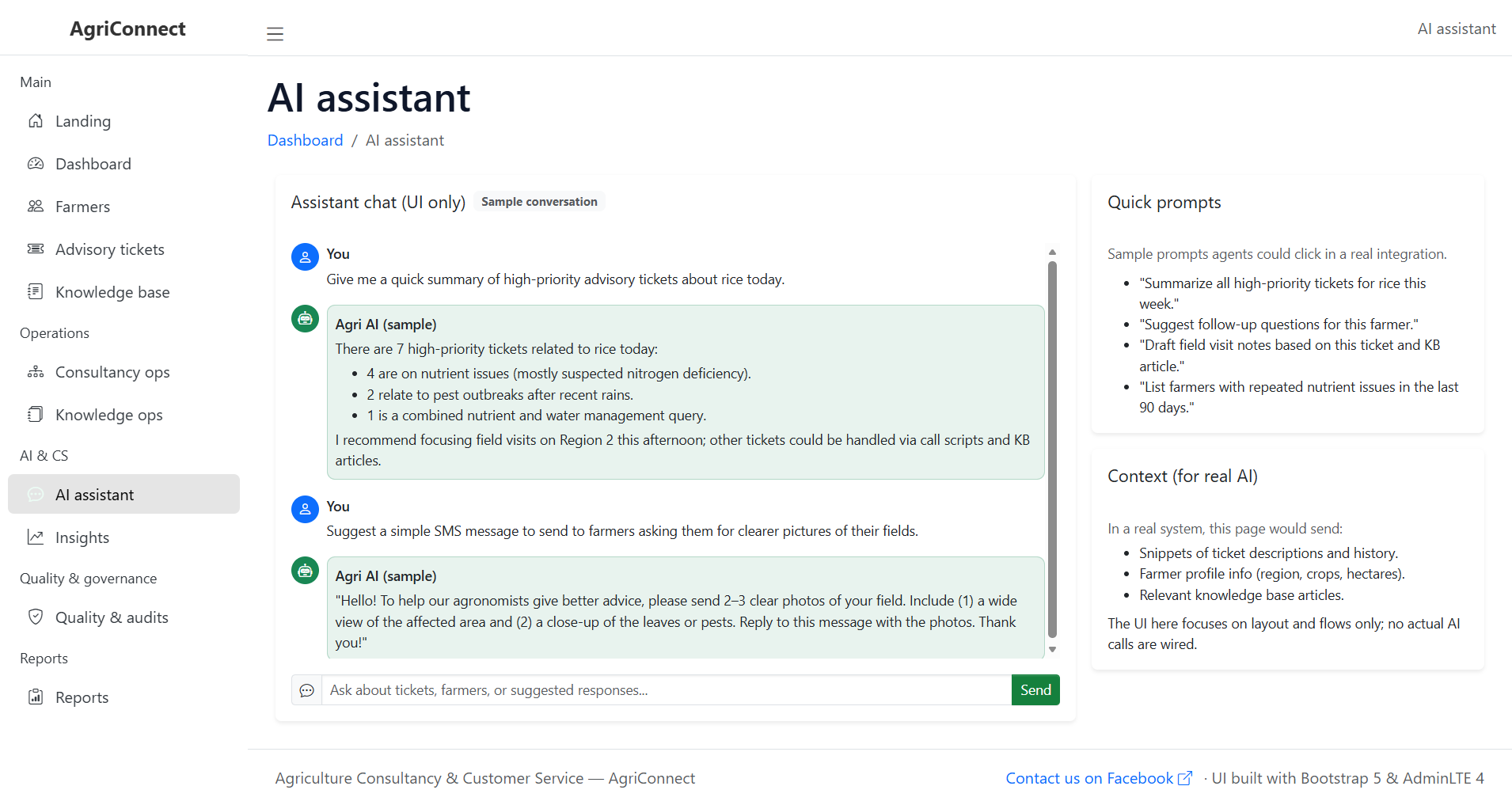
Task: Open the Dashboard via its speedometer icon
Action: coord(36,164)
